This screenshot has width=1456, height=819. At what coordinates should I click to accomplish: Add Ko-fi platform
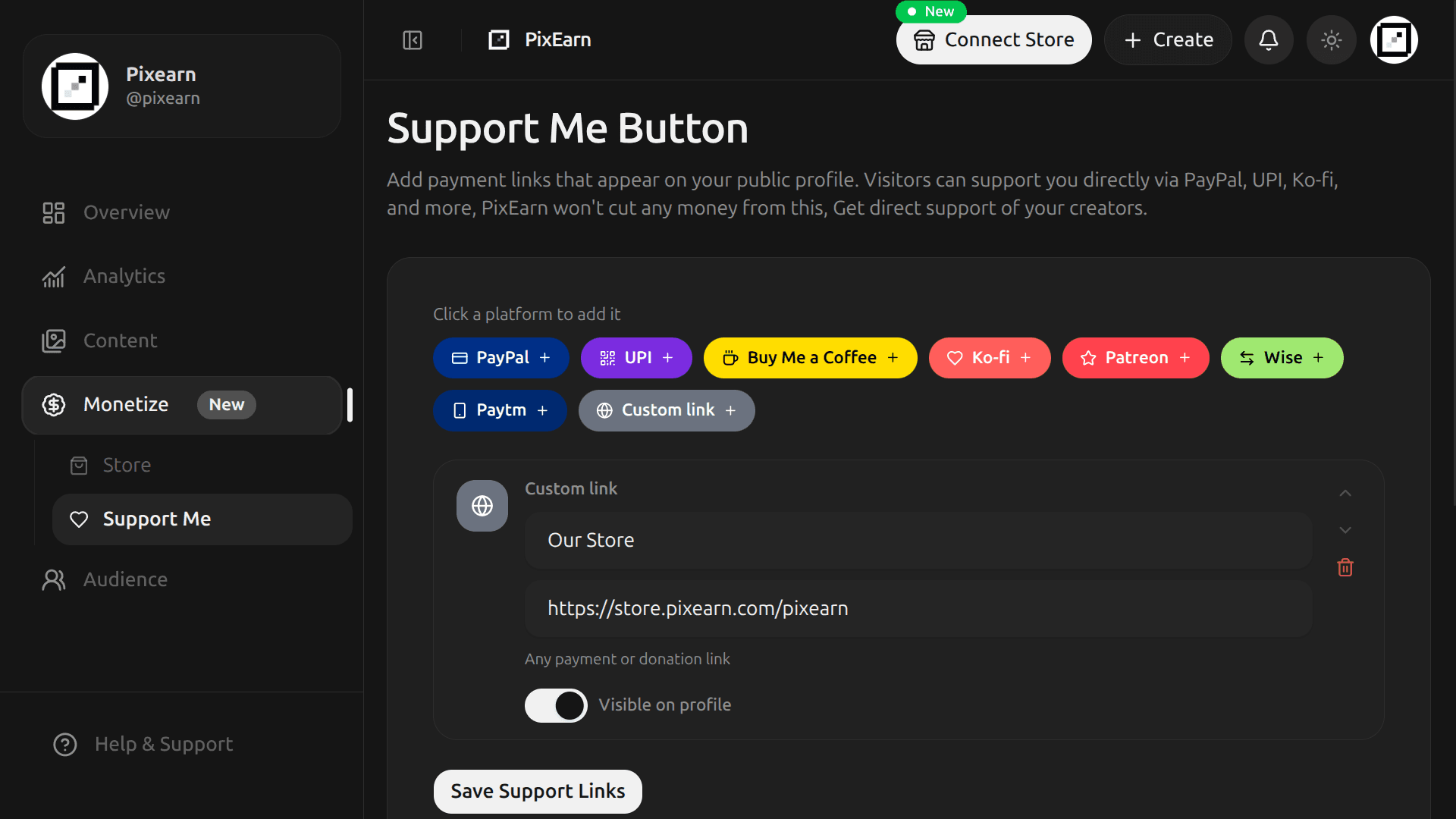pyautogui.click(x=990, y=358)
